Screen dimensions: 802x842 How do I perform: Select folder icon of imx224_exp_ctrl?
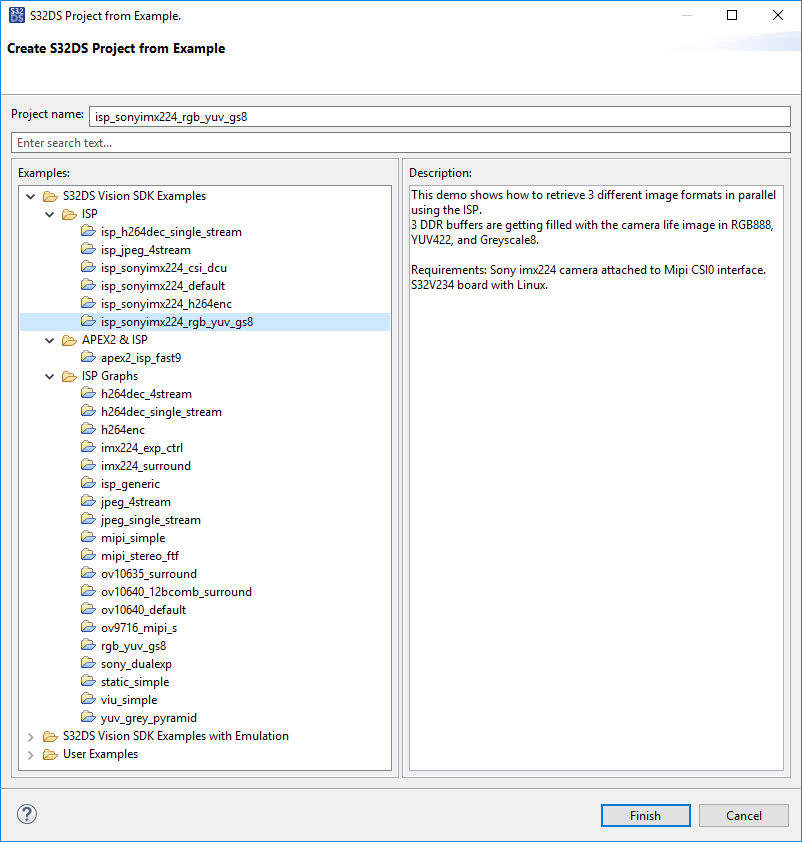tap(88, 448)
